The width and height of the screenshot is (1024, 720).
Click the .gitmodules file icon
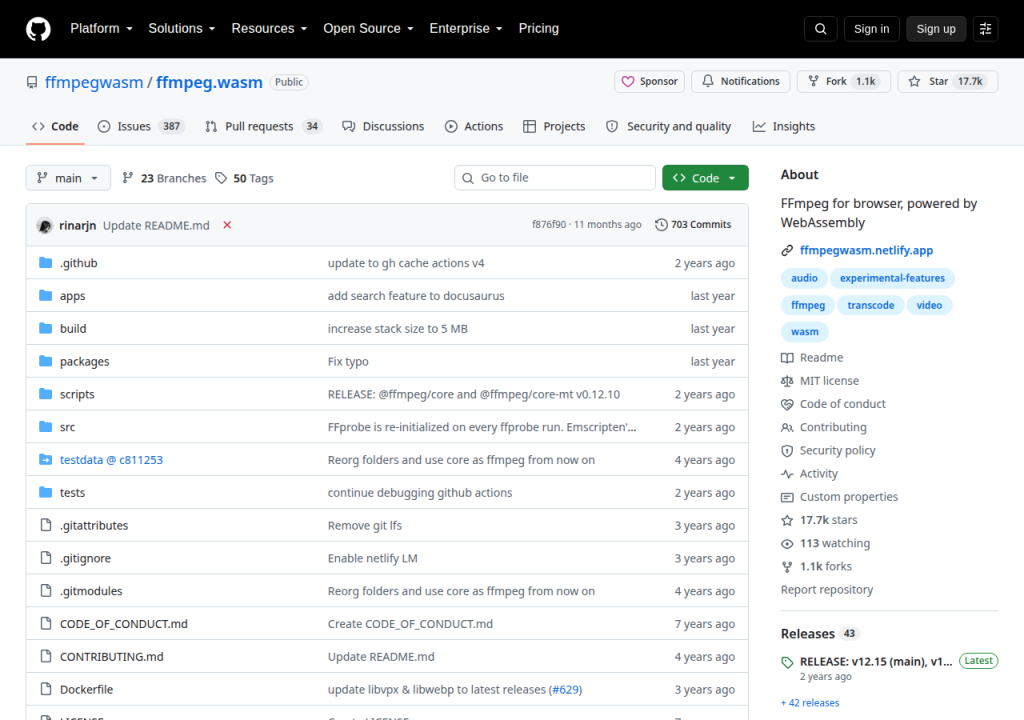point(45,591)
